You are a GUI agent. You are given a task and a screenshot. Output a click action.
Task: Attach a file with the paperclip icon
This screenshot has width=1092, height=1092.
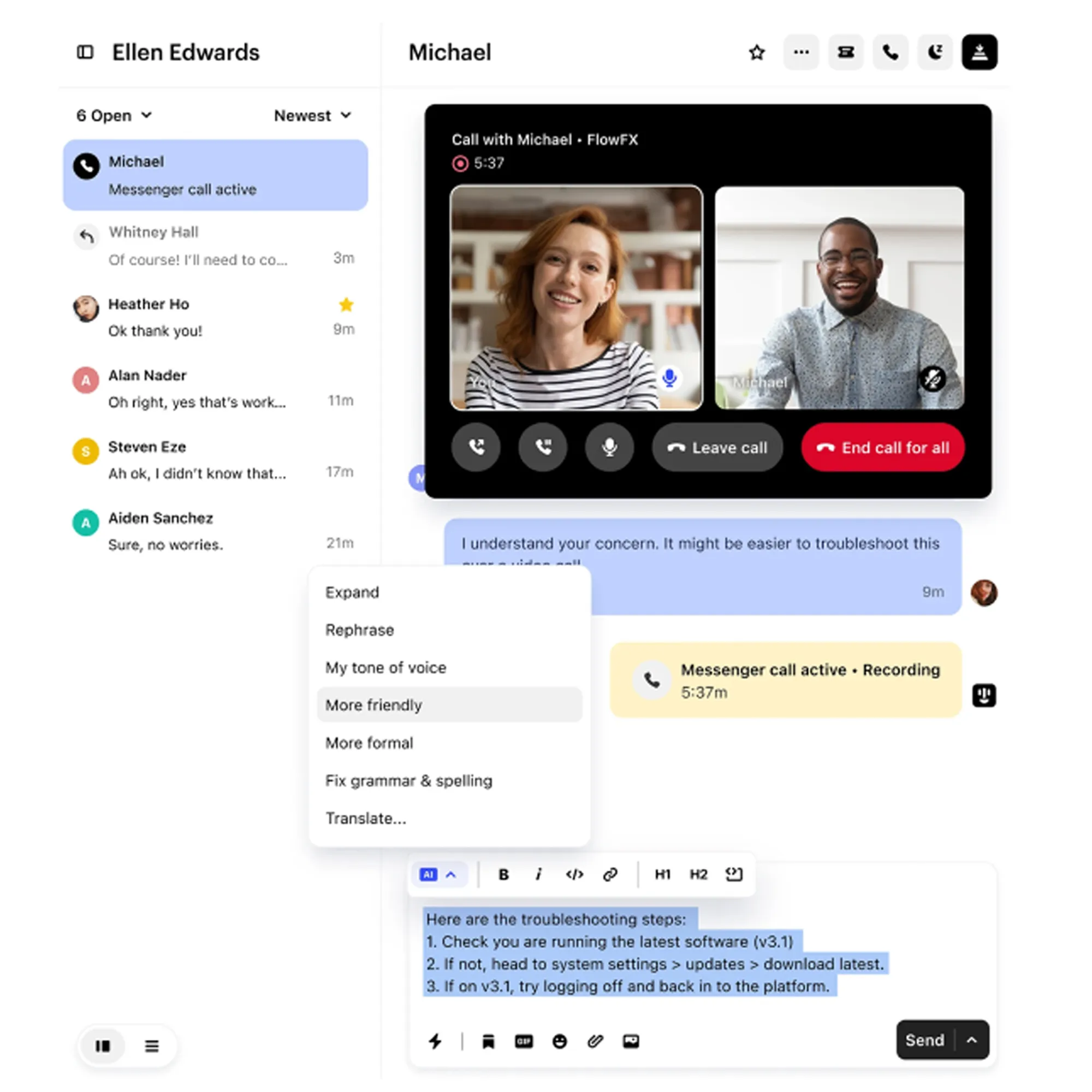595,1041
